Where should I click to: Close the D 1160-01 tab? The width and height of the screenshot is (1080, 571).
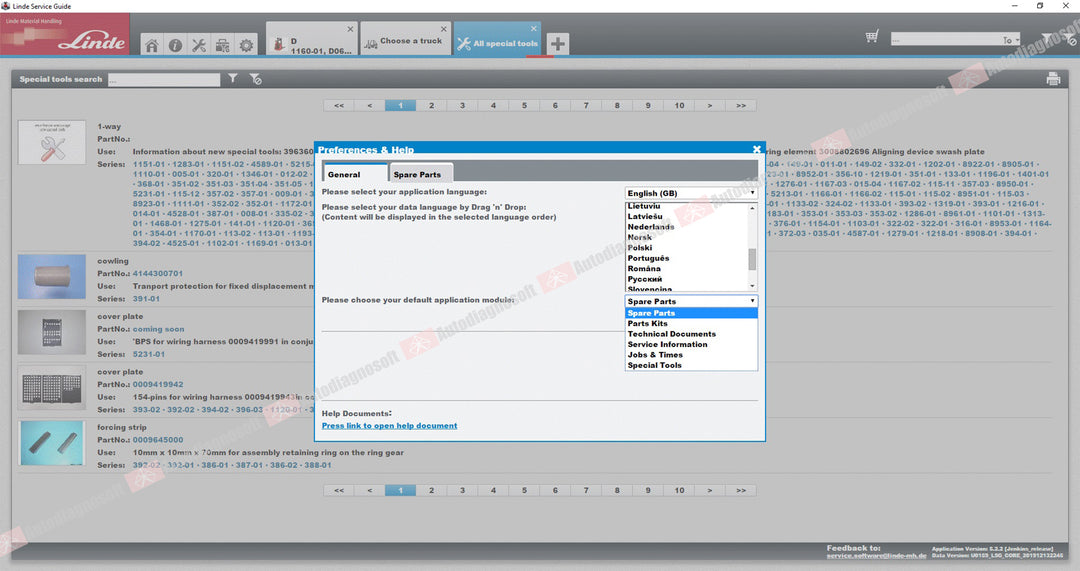350,29
